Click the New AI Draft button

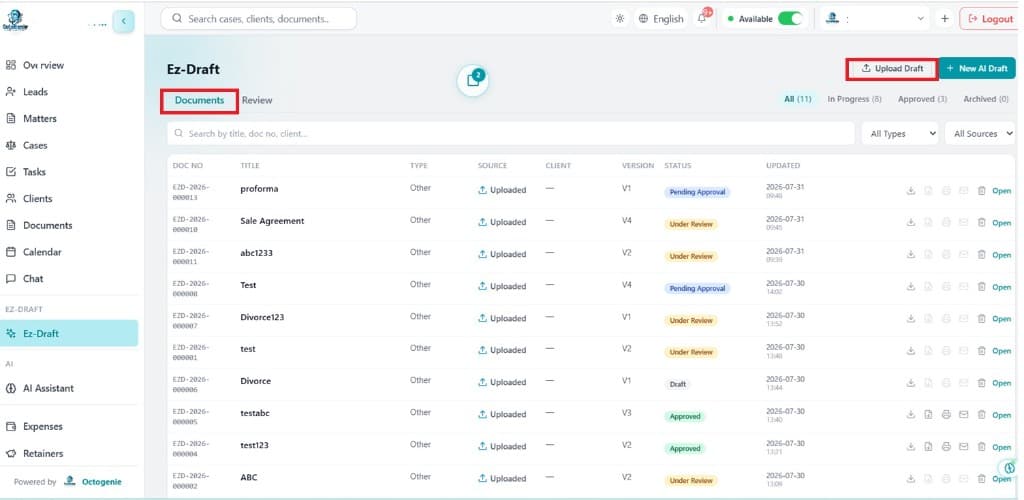977,69
